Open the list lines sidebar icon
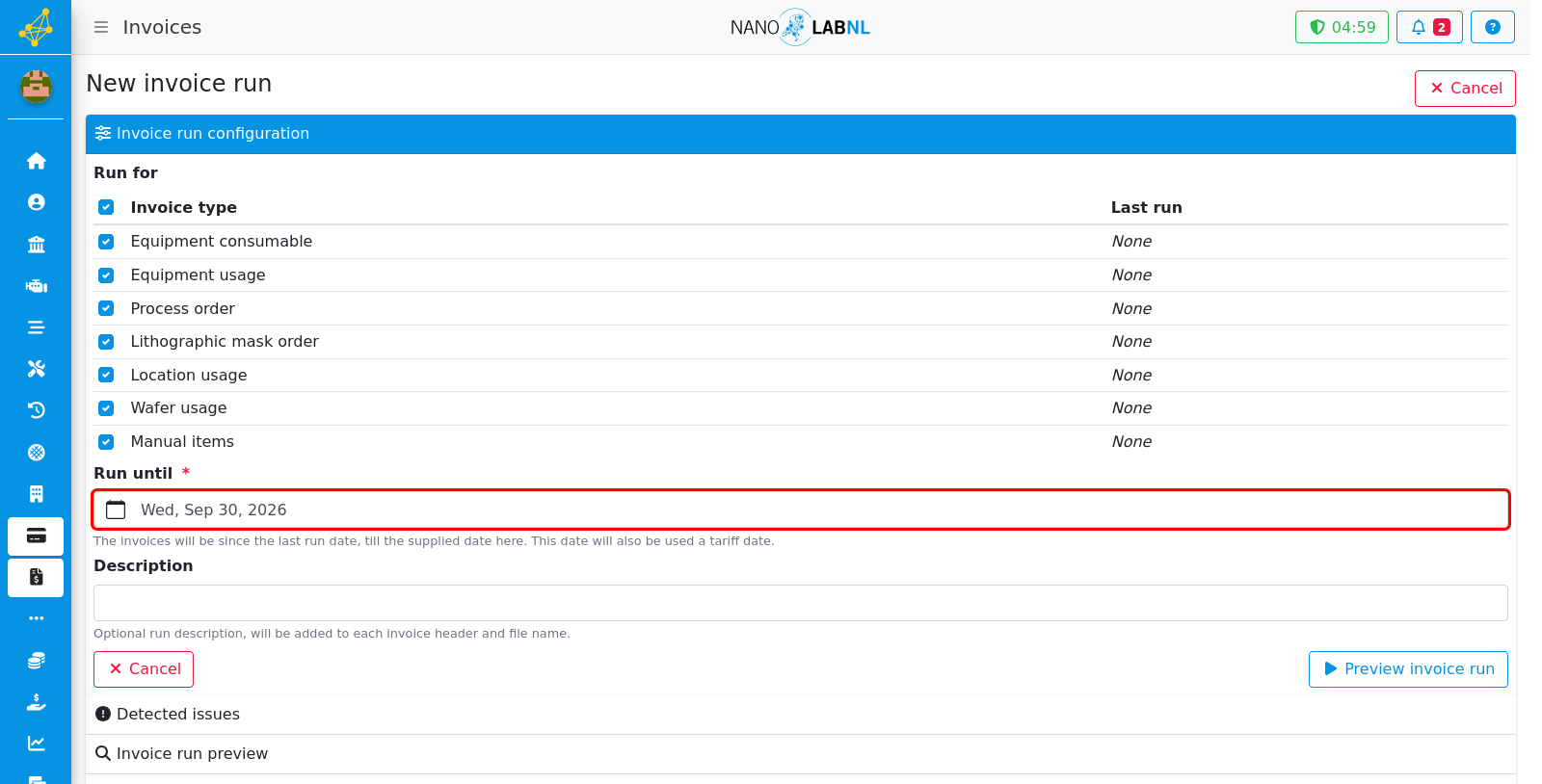This screenshot has width=1542, height=784. [37, 327]
